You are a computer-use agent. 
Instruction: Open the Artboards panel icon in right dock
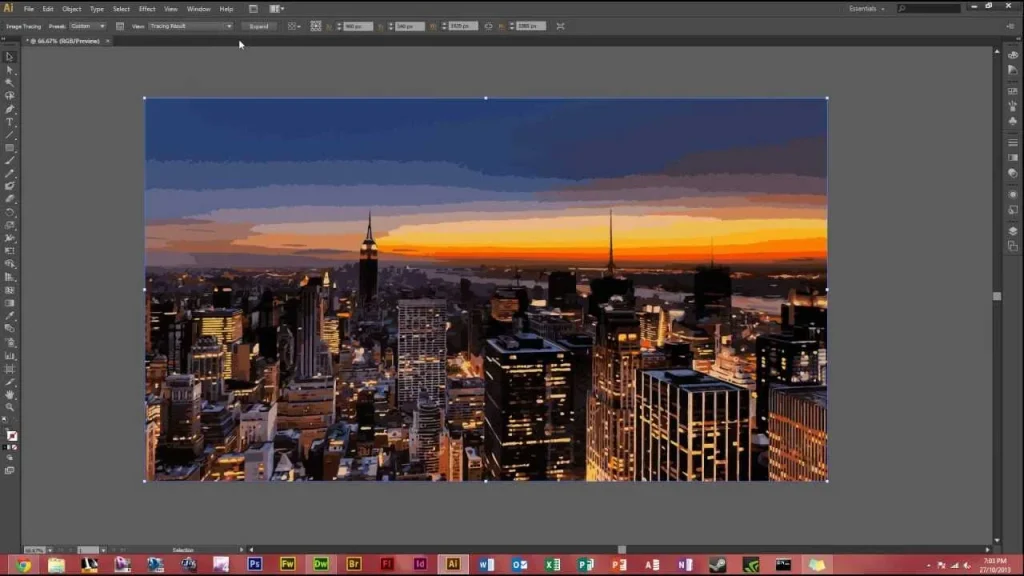click(1012, 246)
